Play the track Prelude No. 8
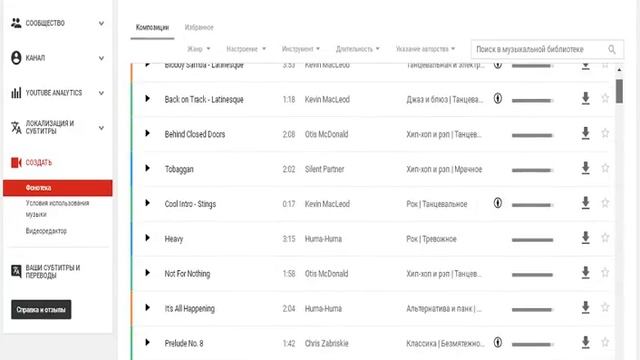Screen dimensions: 640x360 pyautogui.click(x=147, y=342)
